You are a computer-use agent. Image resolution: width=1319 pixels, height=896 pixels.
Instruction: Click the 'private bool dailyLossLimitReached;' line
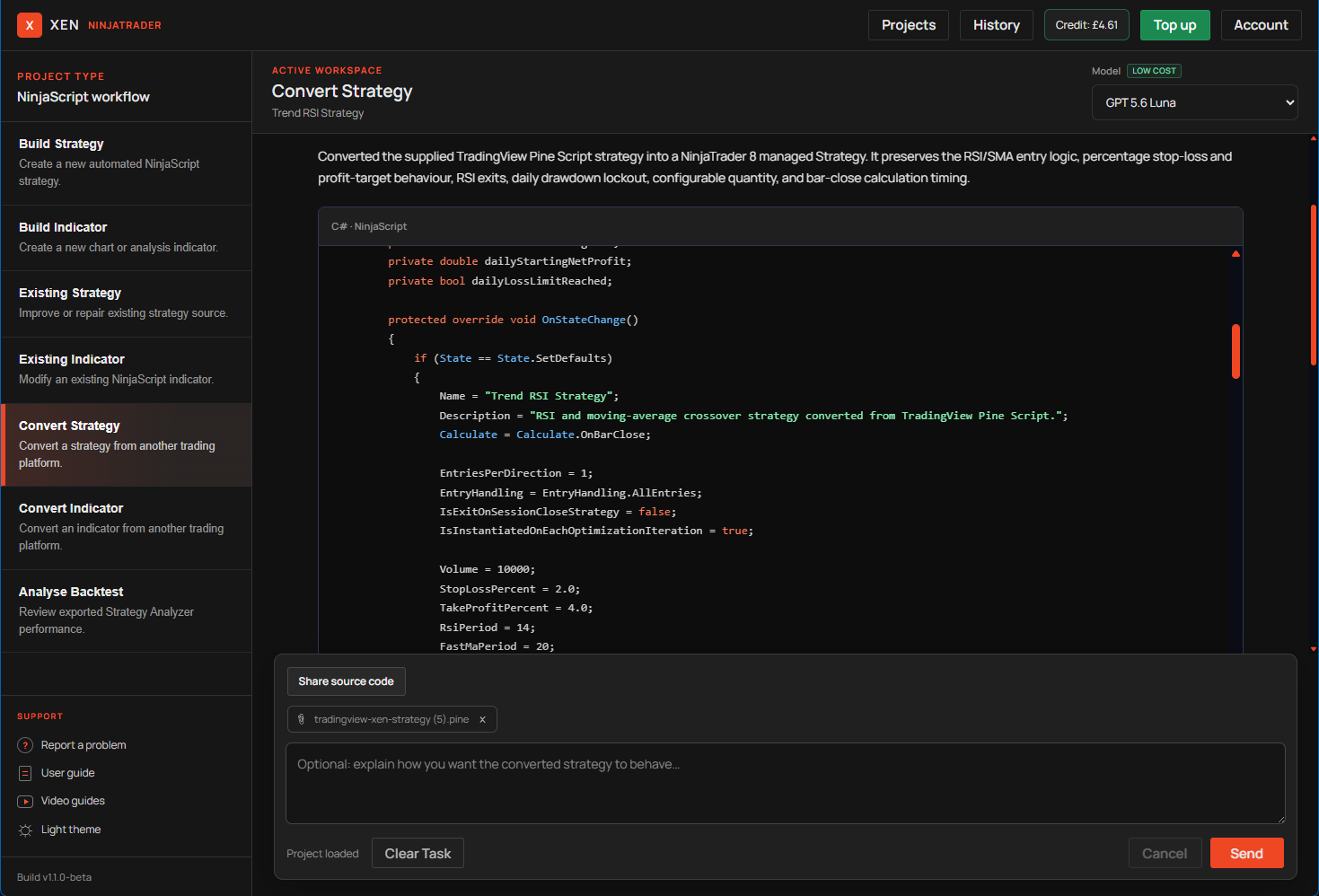pos(500,281)
